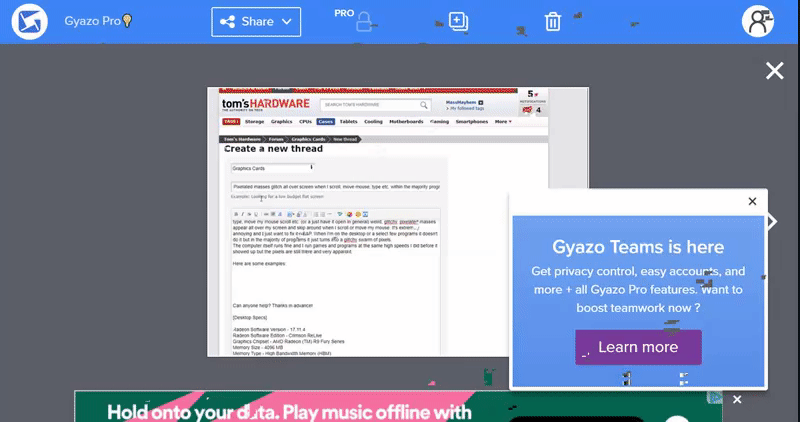Click the 'Create a new thread' text
This screenshot has height=422, width=800.
tap(273, 149)
